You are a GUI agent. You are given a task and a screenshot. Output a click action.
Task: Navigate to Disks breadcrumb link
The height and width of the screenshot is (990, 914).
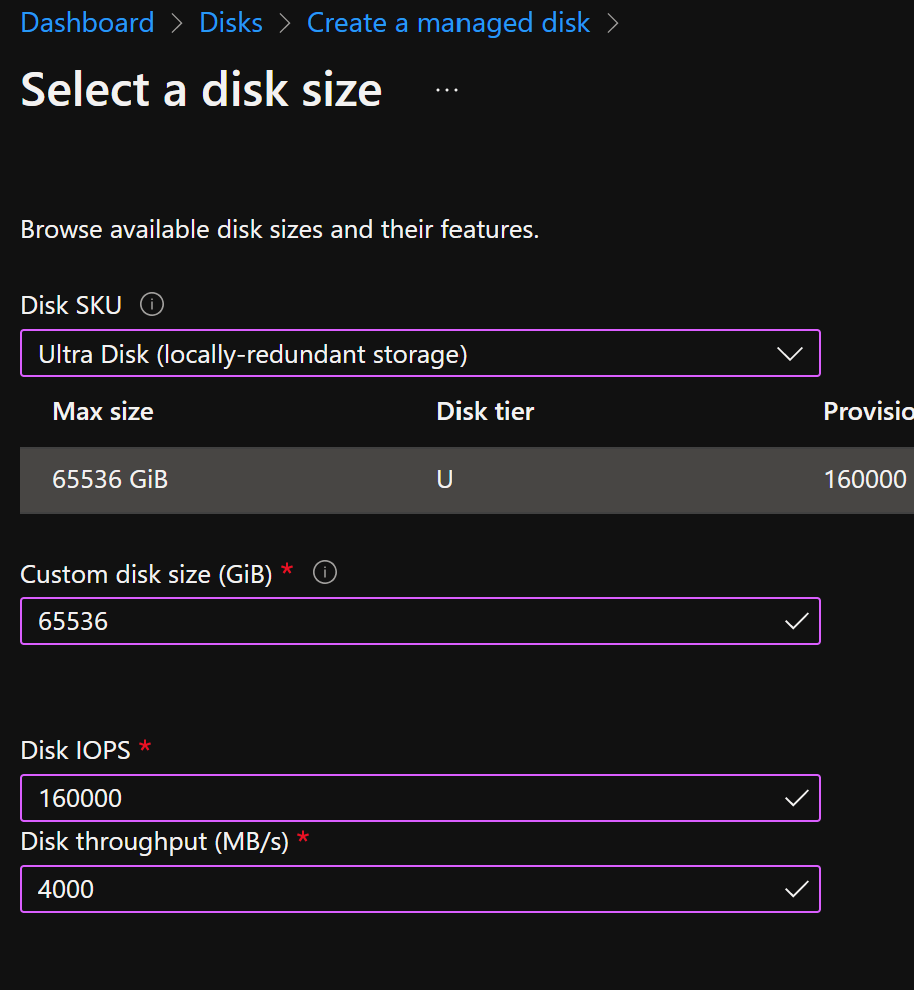click(230, 22)
